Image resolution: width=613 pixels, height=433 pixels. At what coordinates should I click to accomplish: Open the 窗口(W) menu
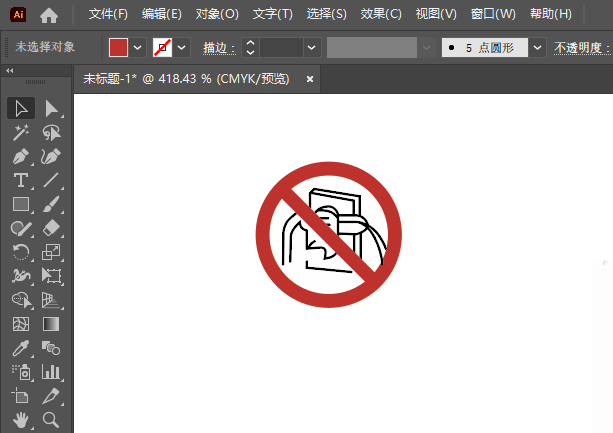pos(493,14)
